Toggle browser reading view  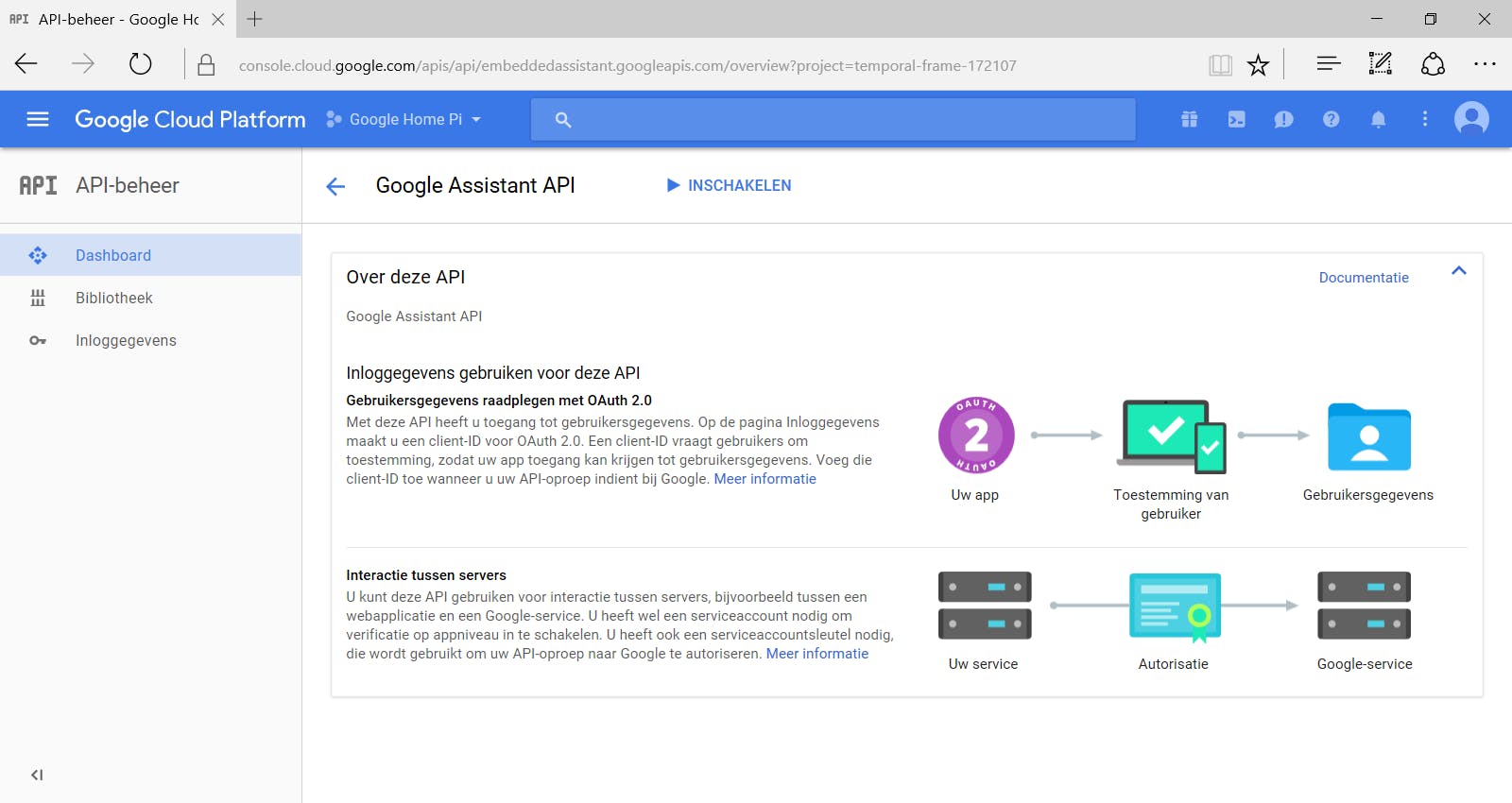tap(1221, 64)
